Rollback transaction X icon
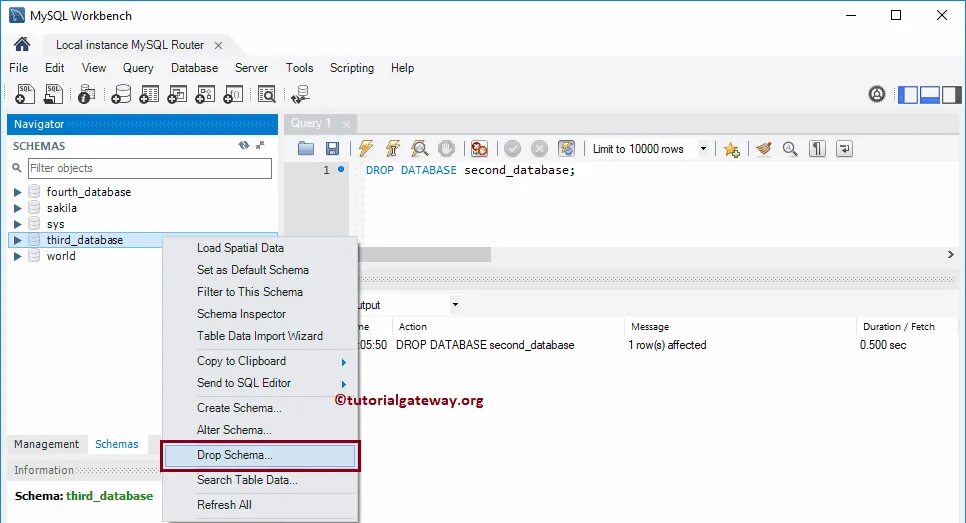966x523 pixels. 539,148
